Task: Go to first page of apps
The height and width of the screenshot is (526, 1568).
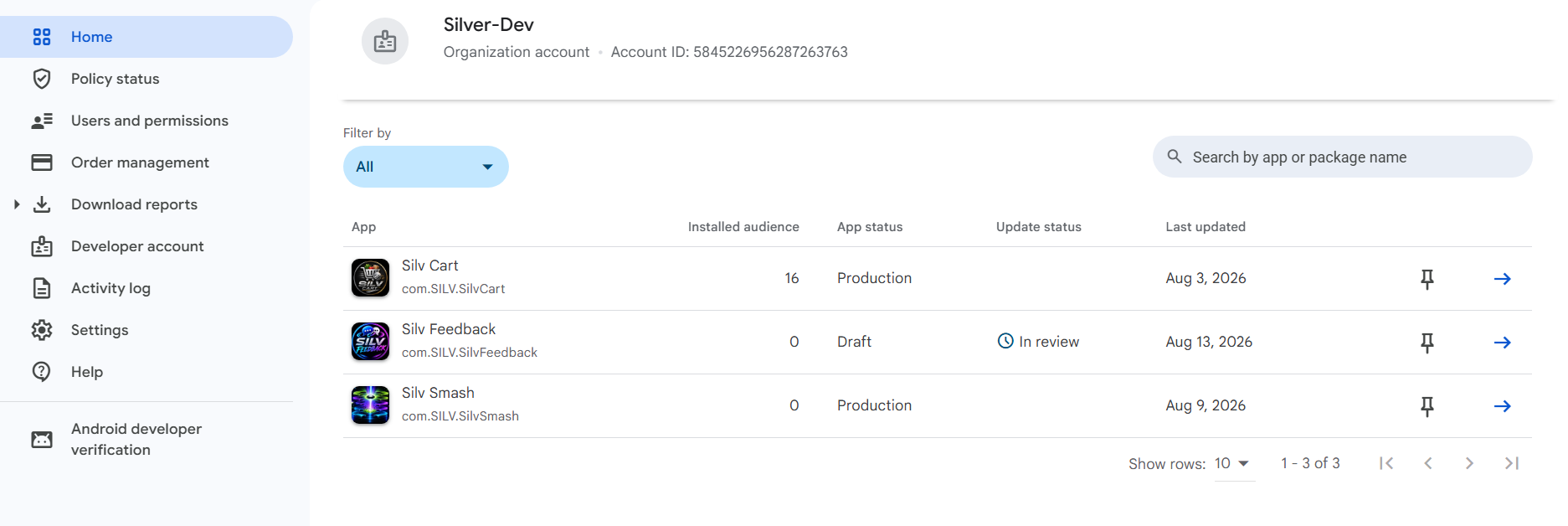Action: [x=1386, y=463]
